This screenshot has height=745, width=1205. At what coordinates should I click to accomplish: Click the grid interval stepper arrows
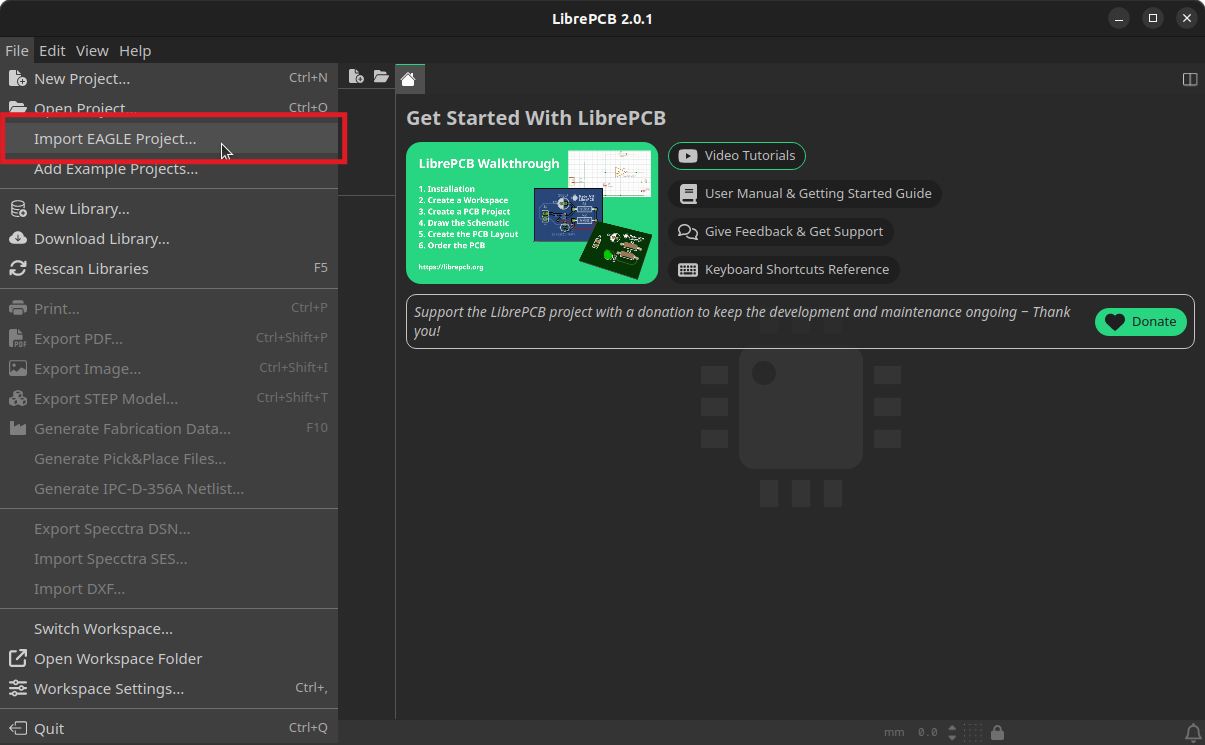coord(952,732)
